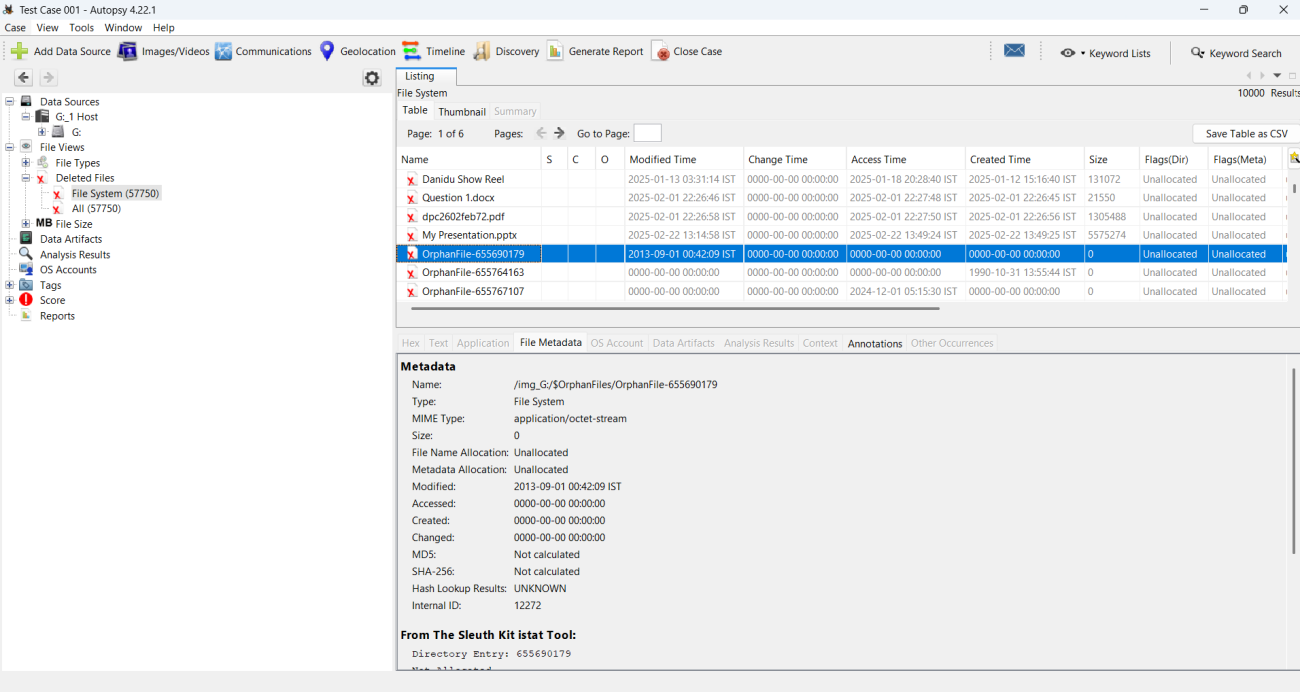The height and width of the screenshot is (692, 1300).
Task: Open the Images/Videos viewer
Action: 164,51
